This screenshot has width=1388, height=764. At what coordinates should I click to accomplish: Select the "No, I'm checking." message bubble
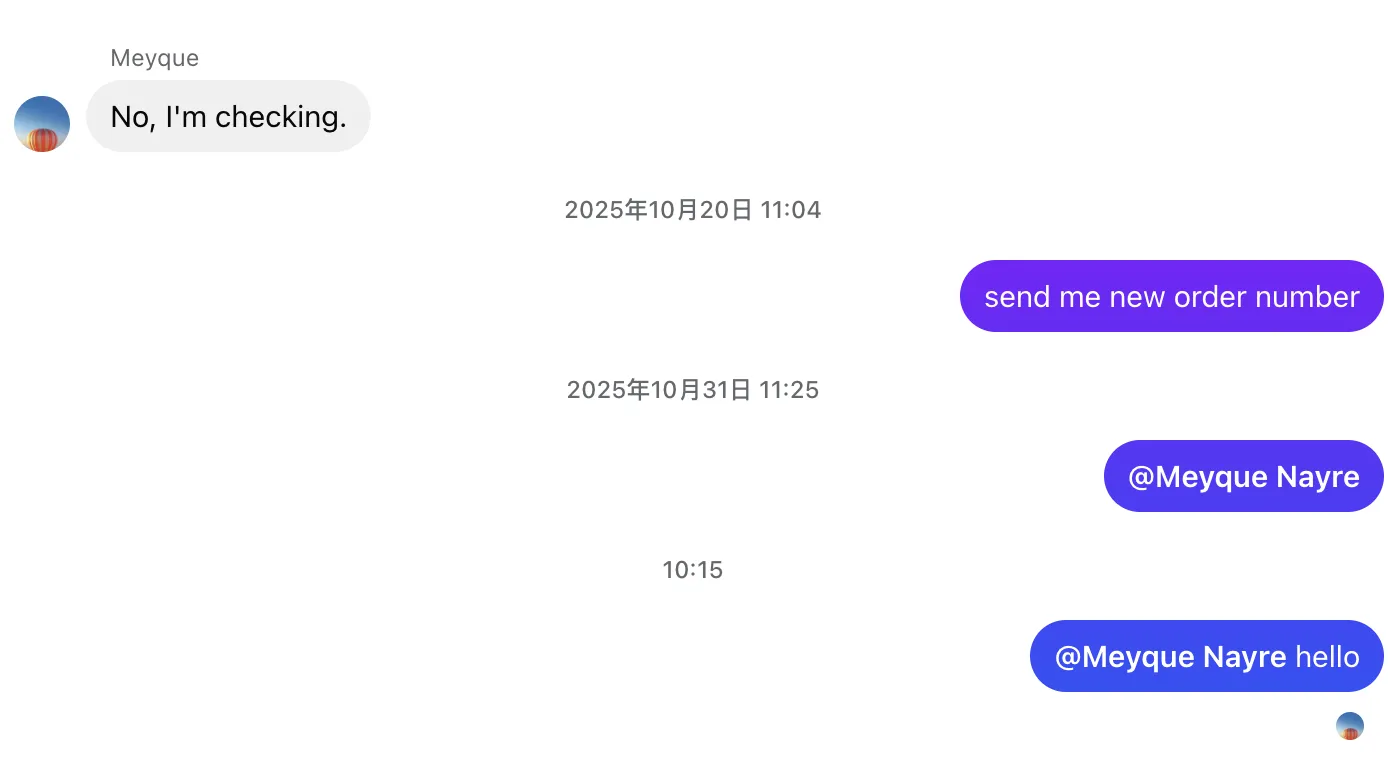pos(228,117)
